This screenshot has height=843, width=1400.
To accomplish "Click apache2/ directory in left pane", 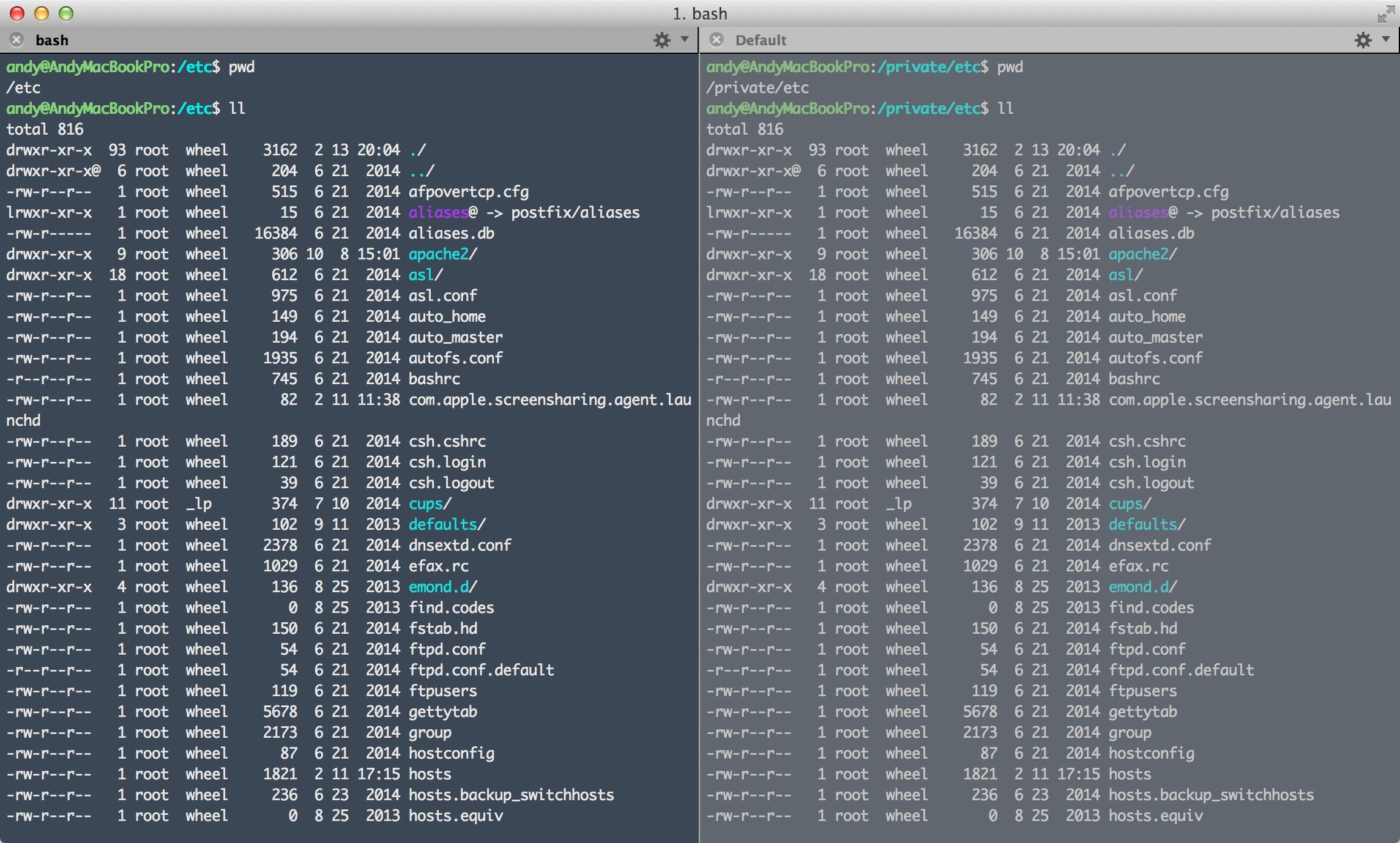I will (x=442, y=254).
